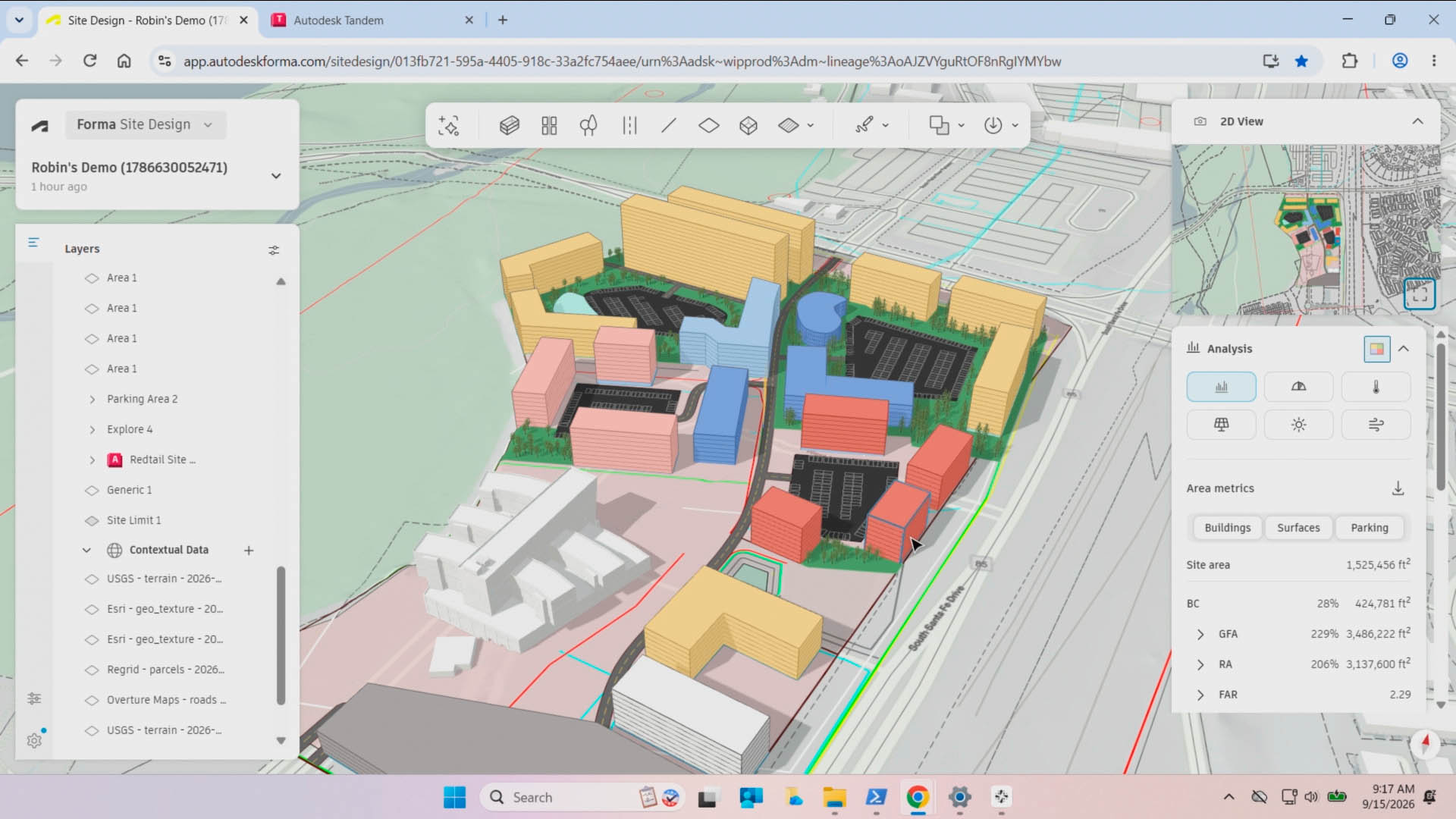Open a new browser tab
Image resolution: width=1456 pixels, height=819 pixels.
pos(502,20)
